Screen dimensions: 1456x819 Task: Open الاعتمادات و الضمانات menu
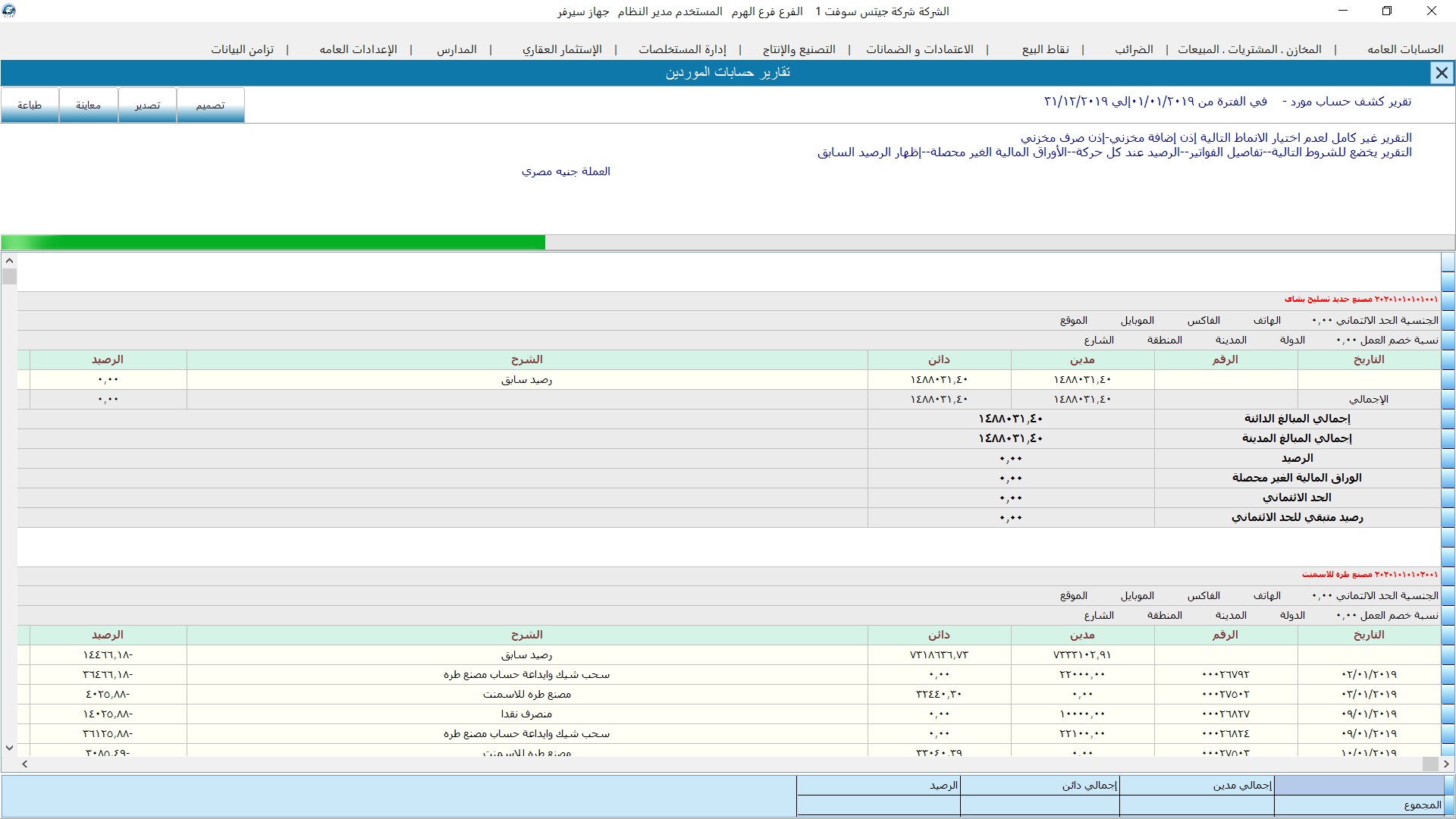coord(920,49)
